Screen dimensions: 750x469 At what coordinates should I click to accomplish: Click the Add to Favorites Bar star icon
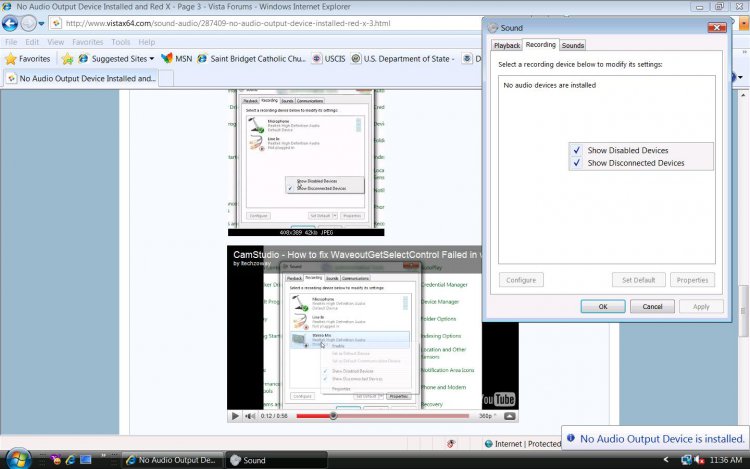67,59
